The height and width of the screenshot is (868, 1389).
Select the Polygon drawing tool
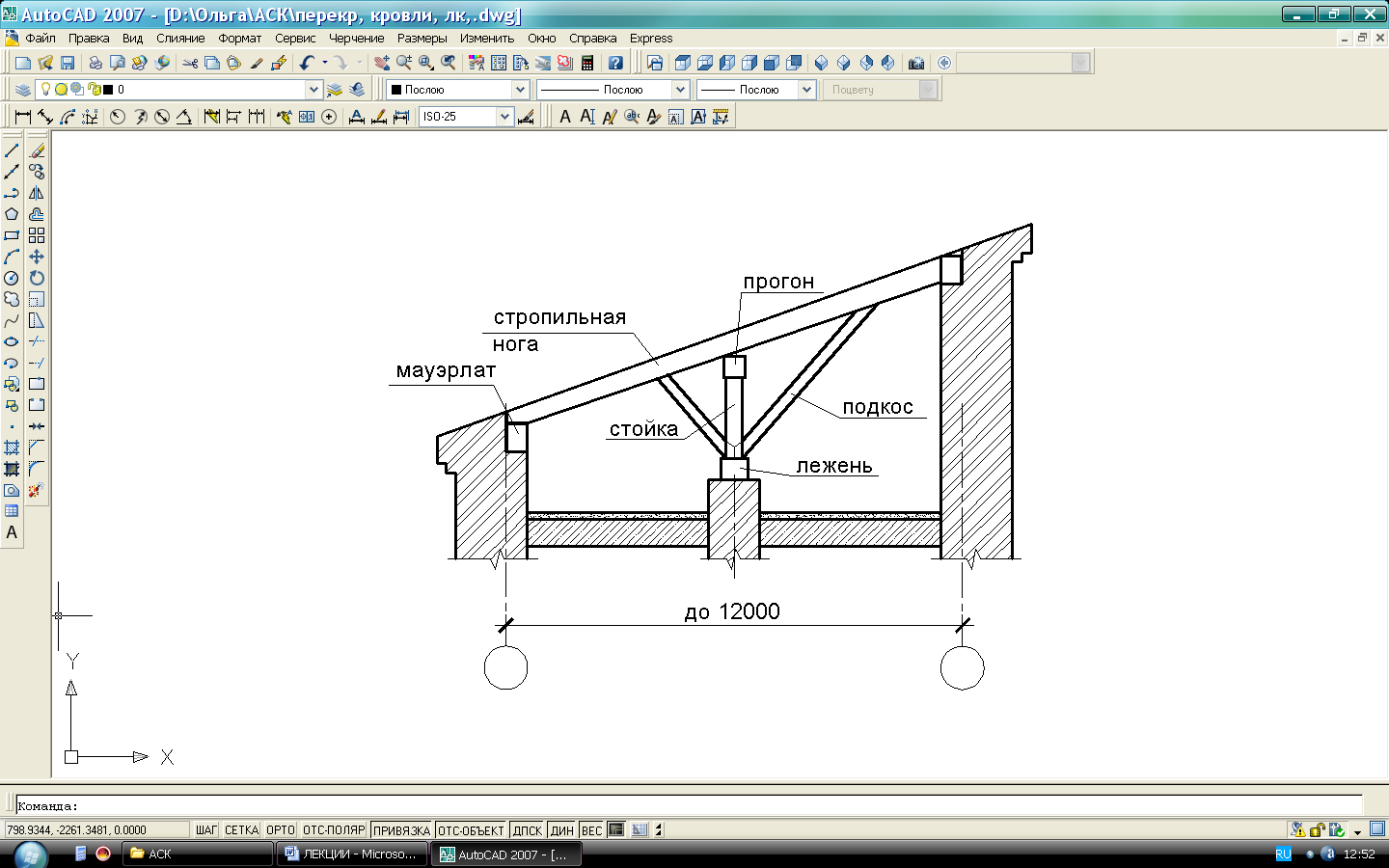tap(12, 214)
